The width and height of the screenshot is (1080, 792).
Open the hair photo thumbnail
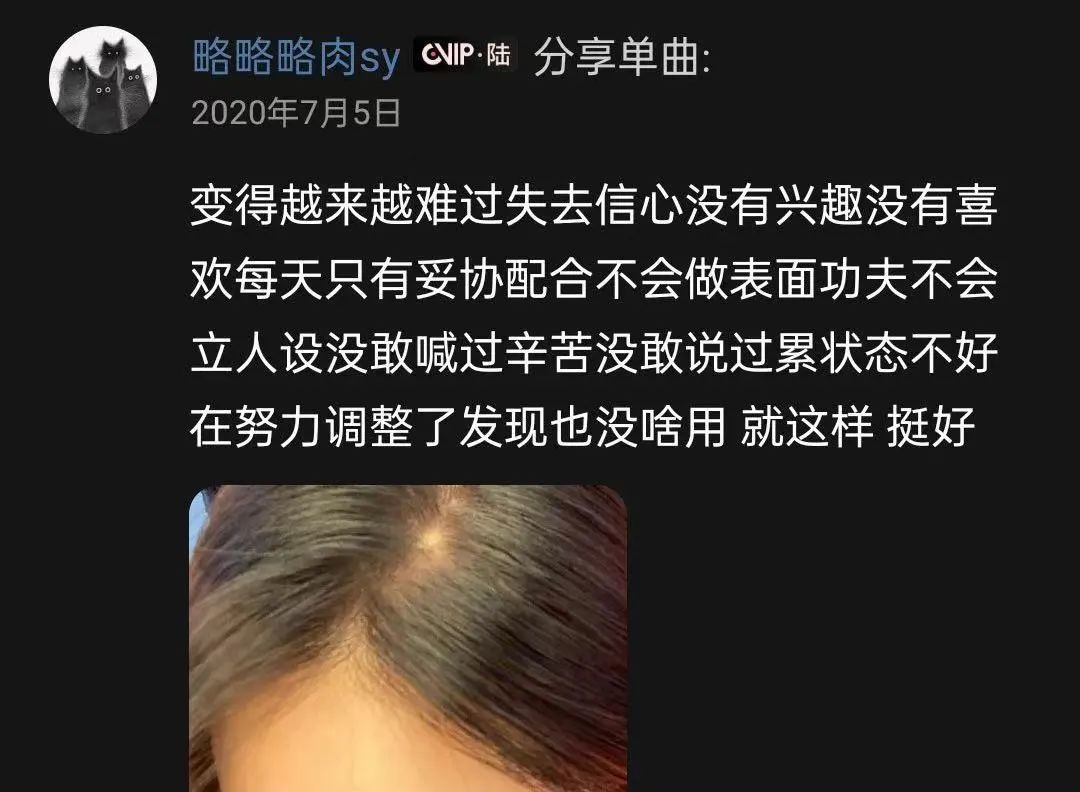point(408,639)
